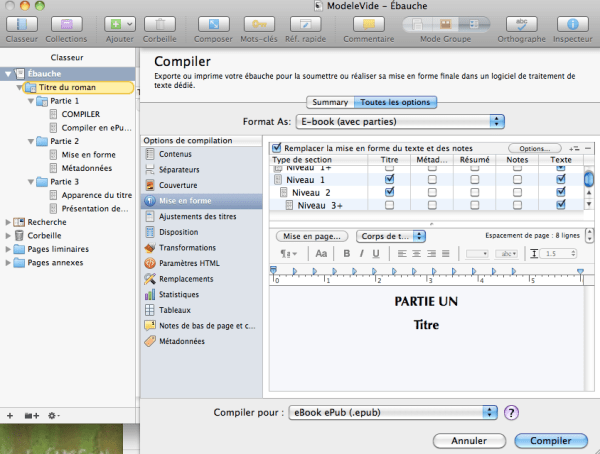Open the Composer toolbar icon
Viewport: 600px width, 454px height.
[211, 23]
